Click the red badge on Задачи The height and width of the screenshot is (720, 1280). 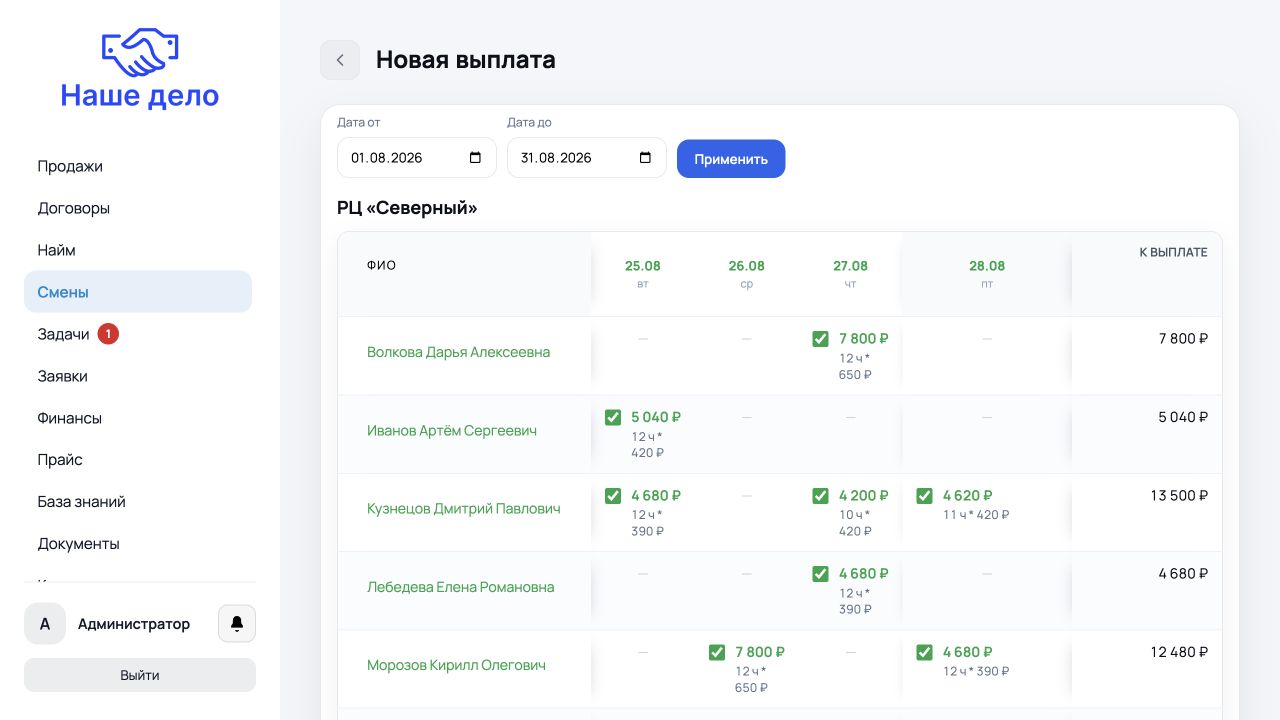click(x=108, y=334)
